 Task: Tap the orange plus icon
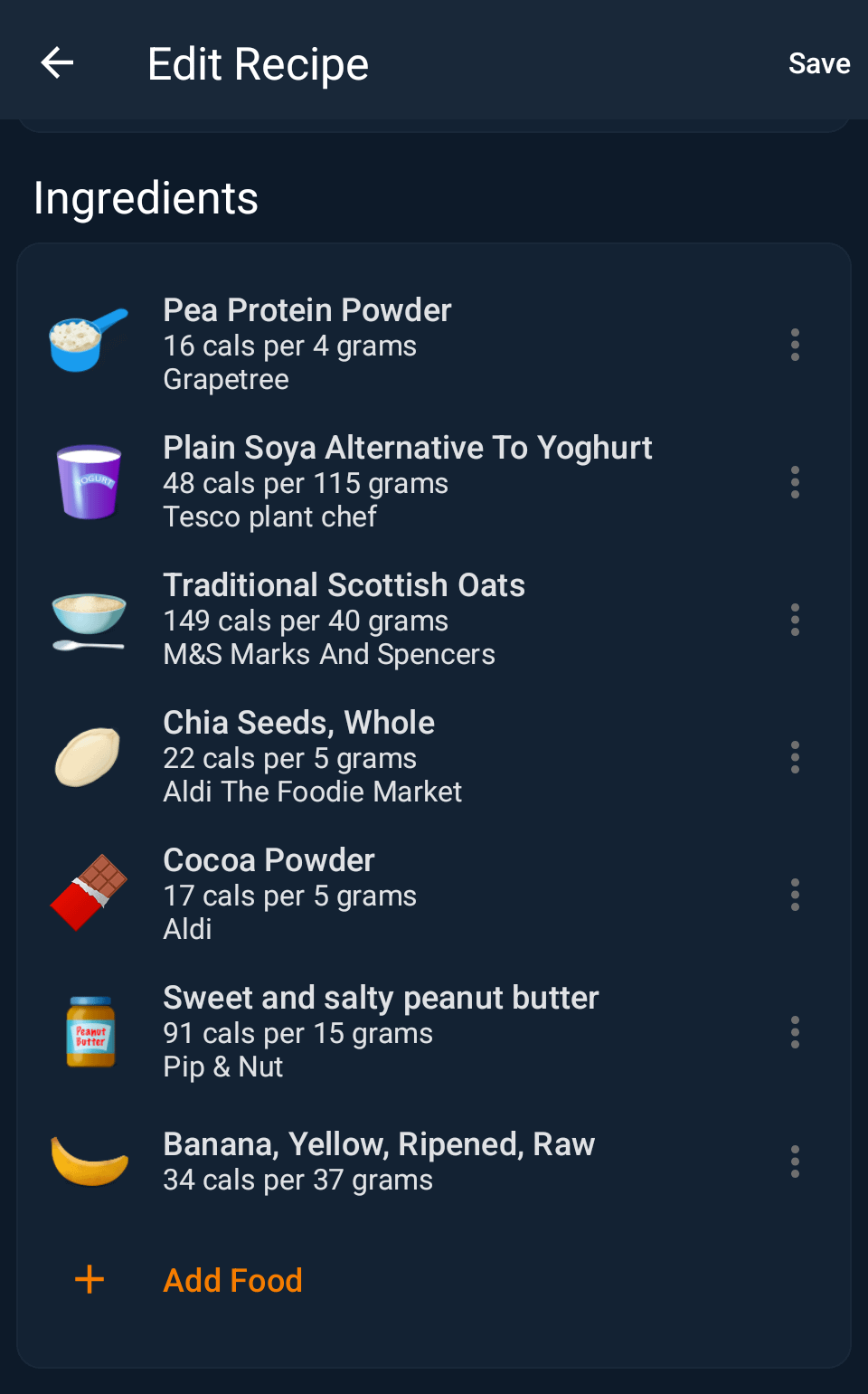coord(90,1279)
